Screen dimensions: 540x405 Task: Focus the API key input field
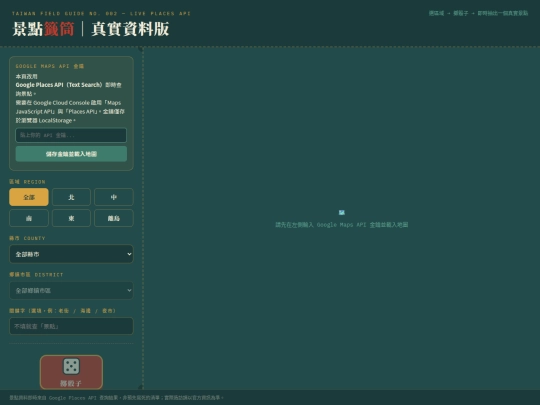click(71, 135)
